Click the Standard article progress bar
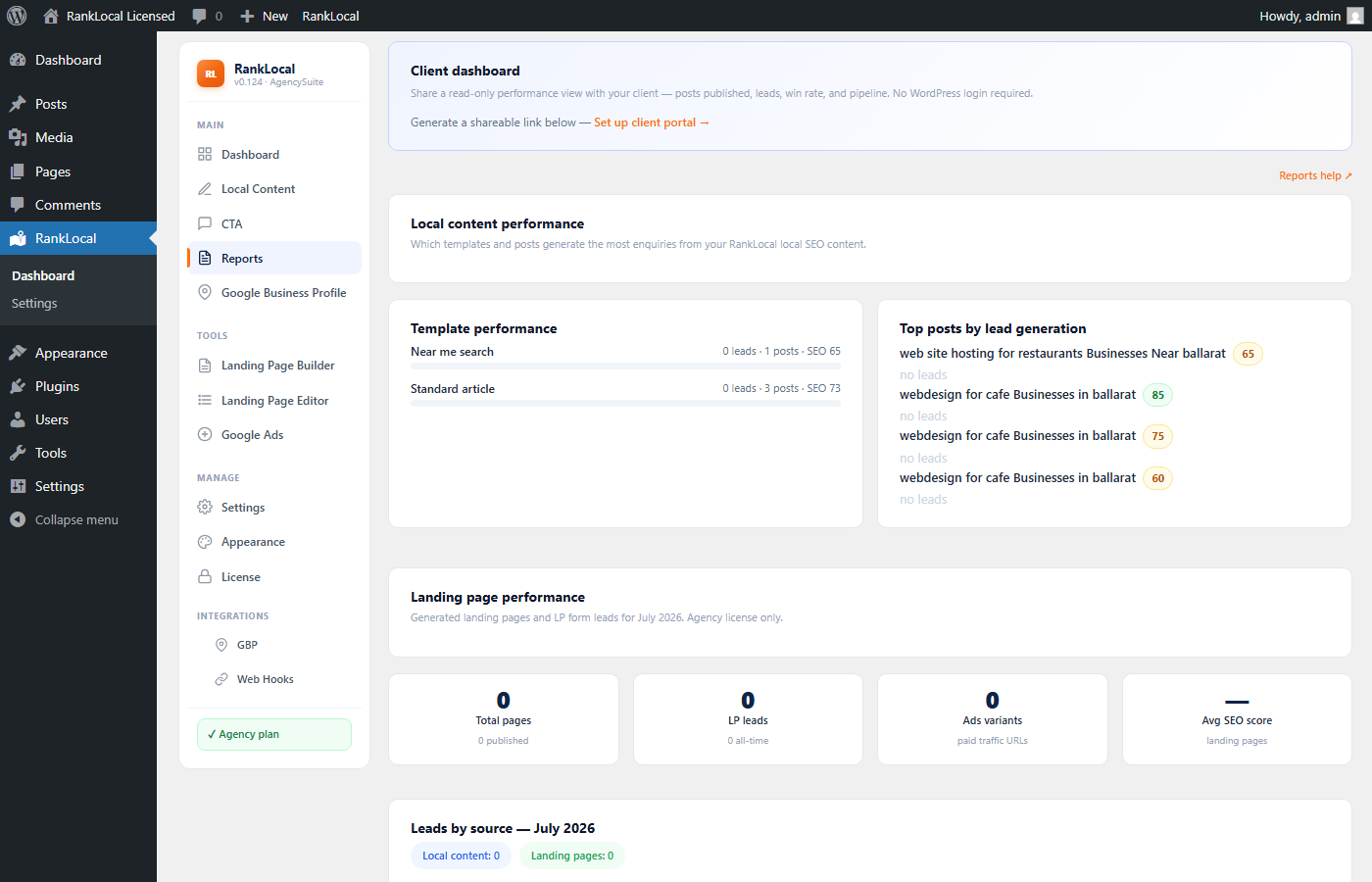The image size is (1372, 882). click(625, 403)
